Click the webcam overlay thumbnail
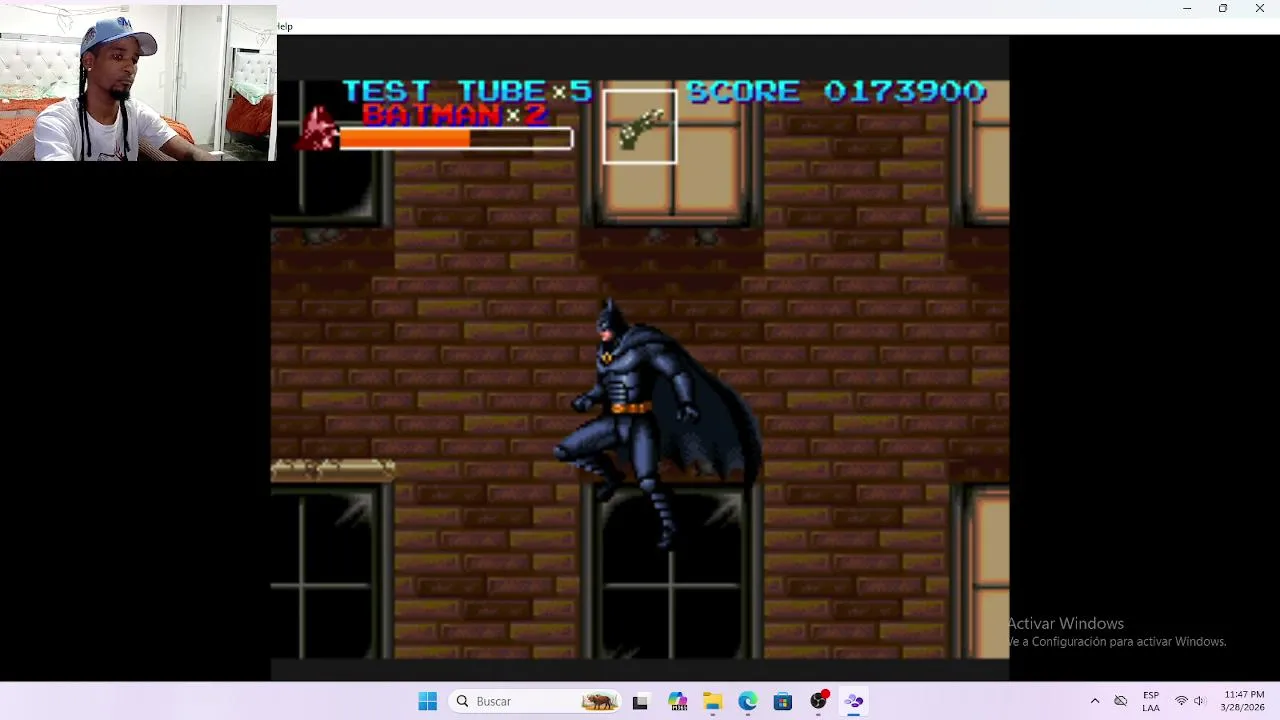The image size is (1280, 720). [138, 83]
